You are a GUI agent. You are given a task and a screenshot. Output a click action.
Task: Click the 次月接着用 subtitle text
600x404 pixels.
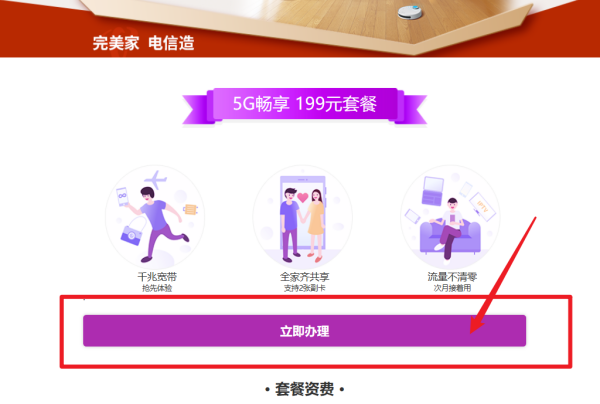452,288
